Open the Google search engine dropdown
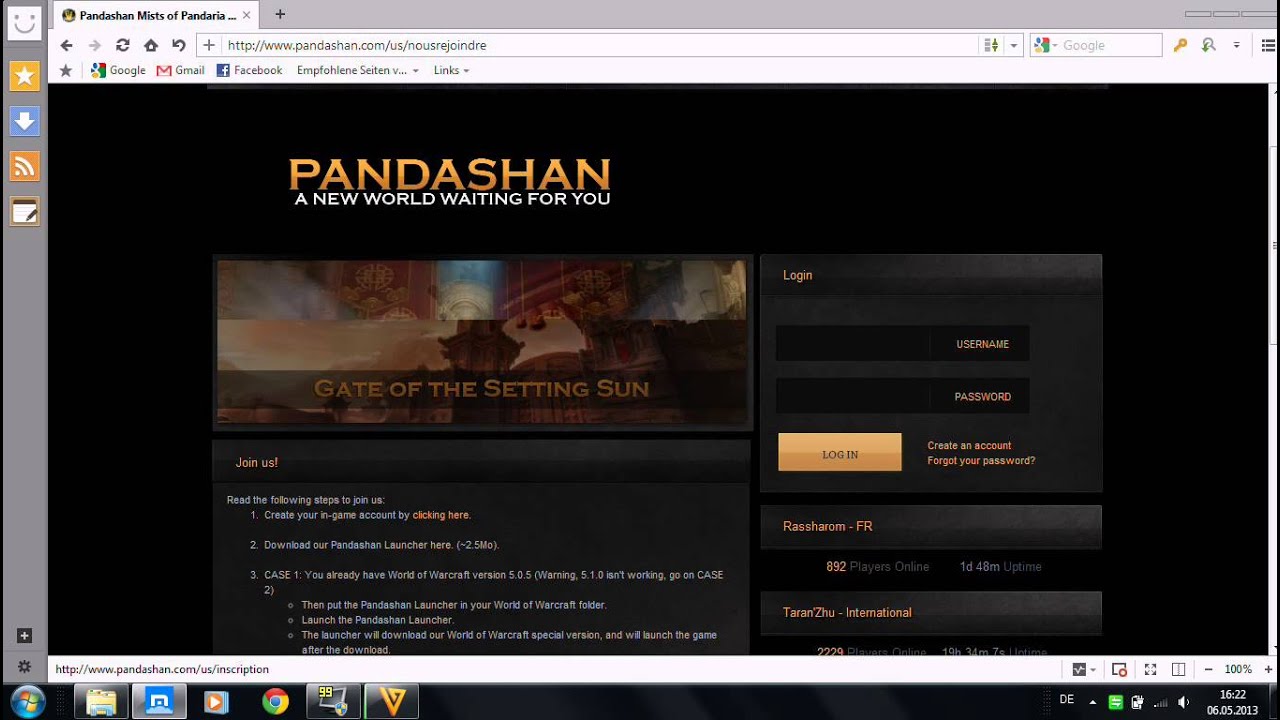 (1045, 45)
